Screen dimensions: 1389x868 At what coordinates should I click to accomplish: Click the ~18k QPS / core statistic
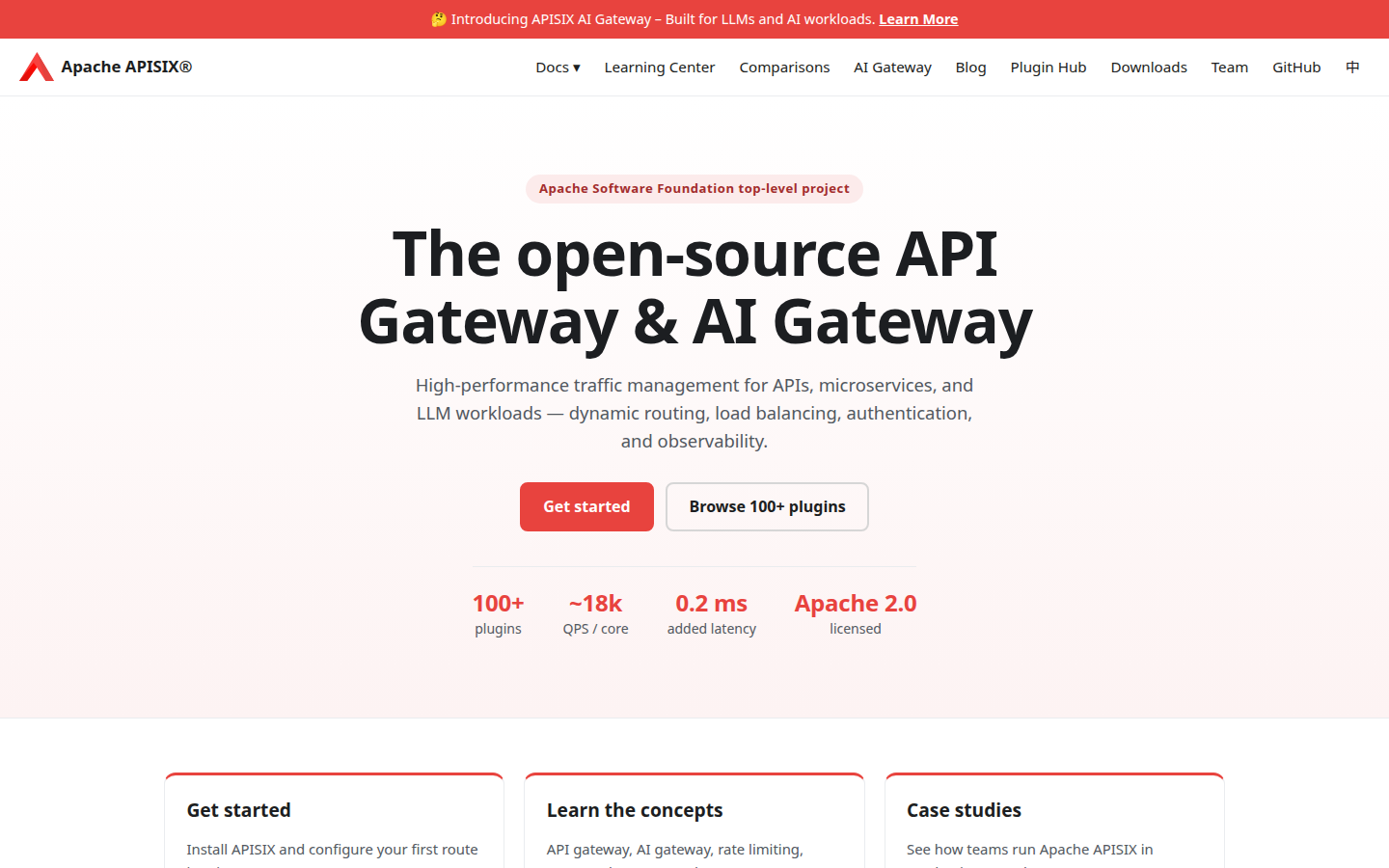pos(595,614)
